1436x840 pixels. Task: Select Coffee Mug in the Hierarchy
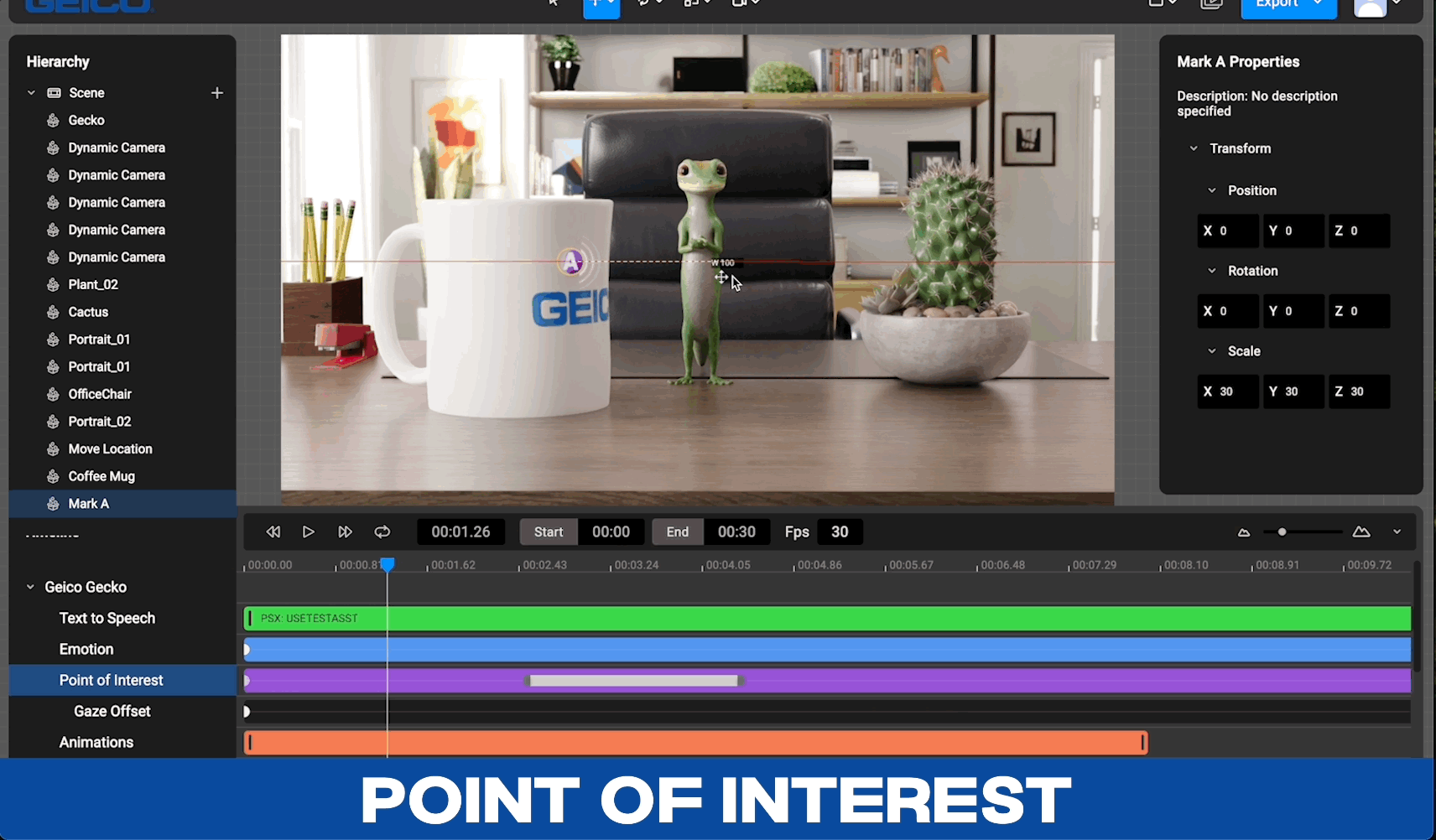coord(101,476)
